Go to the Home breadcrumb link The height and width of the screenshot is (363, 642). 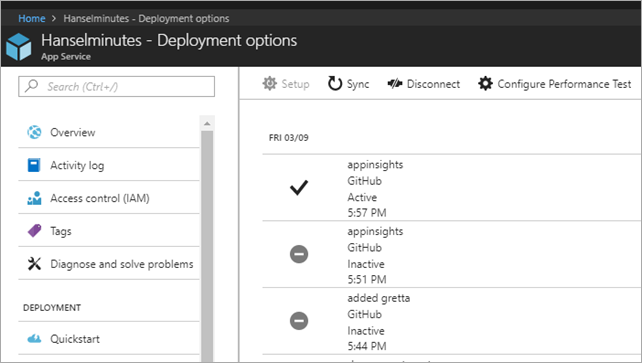pos(32,18)
